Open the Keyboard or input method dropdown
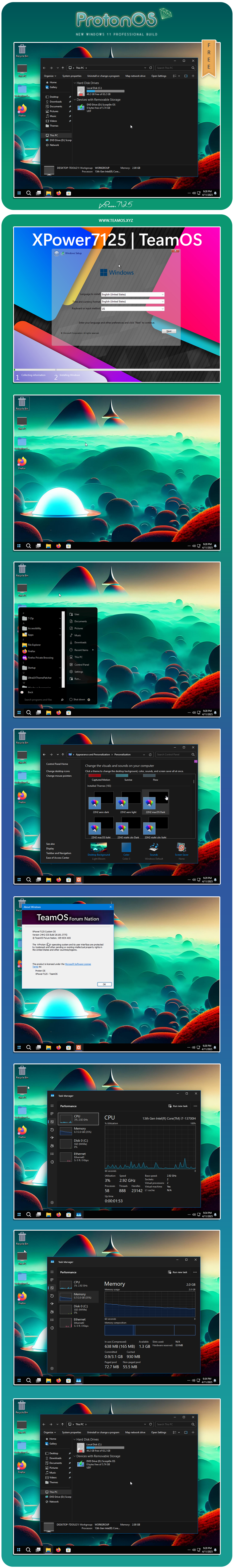The image size is (234, 1568). coord(133,309)
